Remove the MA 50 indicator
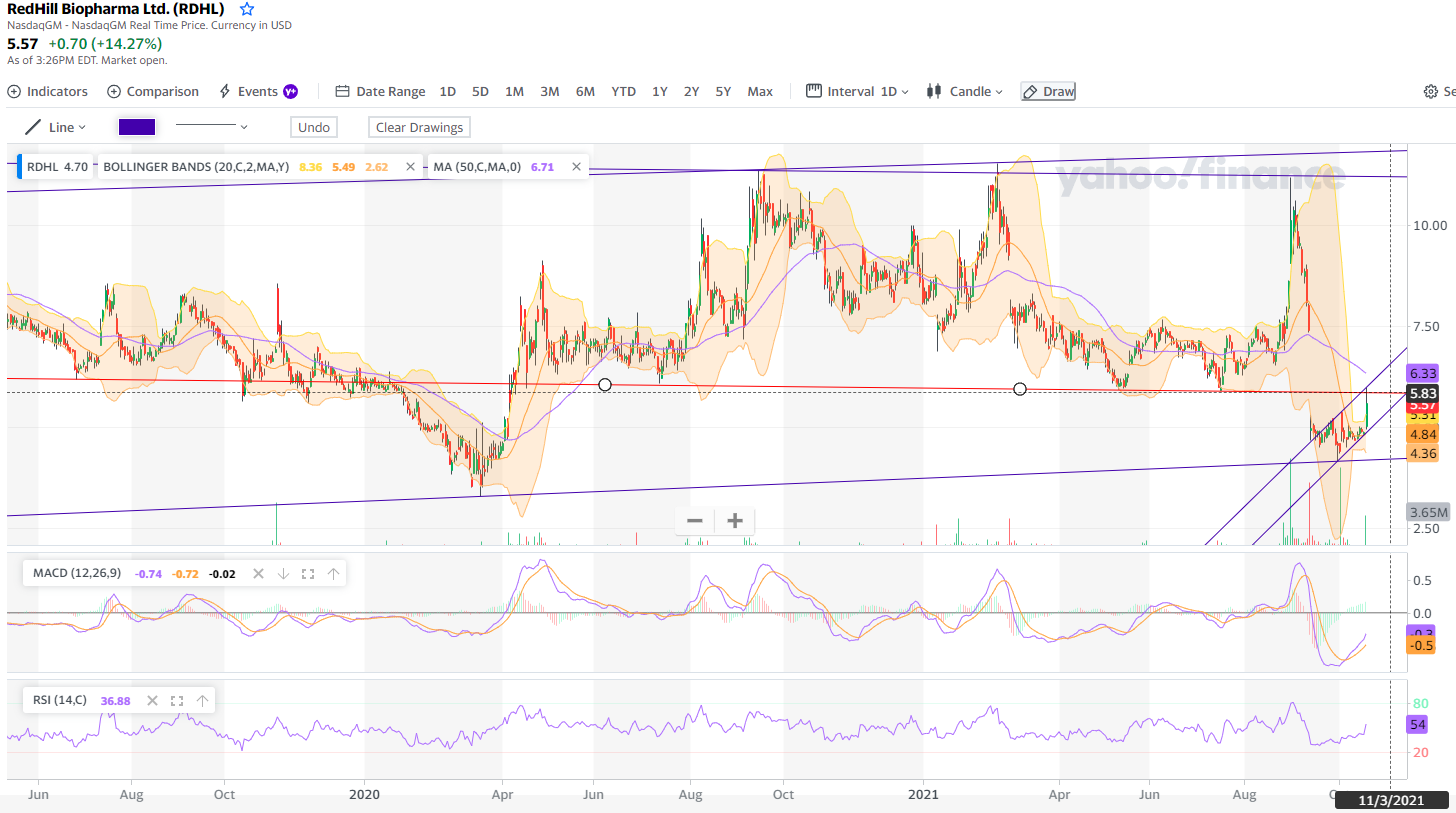The width and height of the screenshot is (1456, 813). coord(576,167)
